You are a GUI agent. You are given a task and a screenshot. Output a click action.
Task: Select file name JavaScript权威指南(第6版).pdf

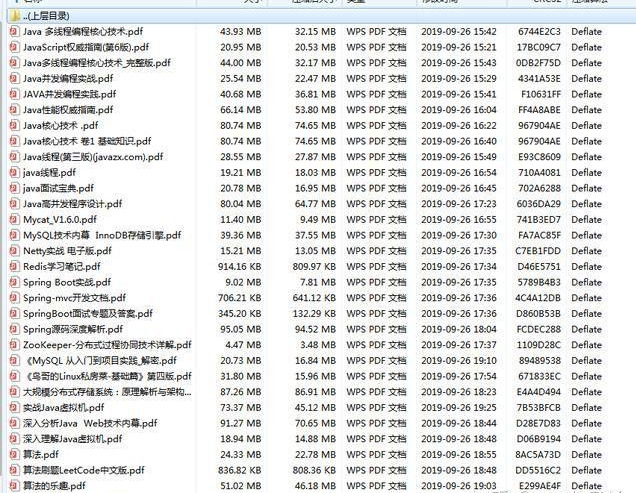[x=86, y=47]
